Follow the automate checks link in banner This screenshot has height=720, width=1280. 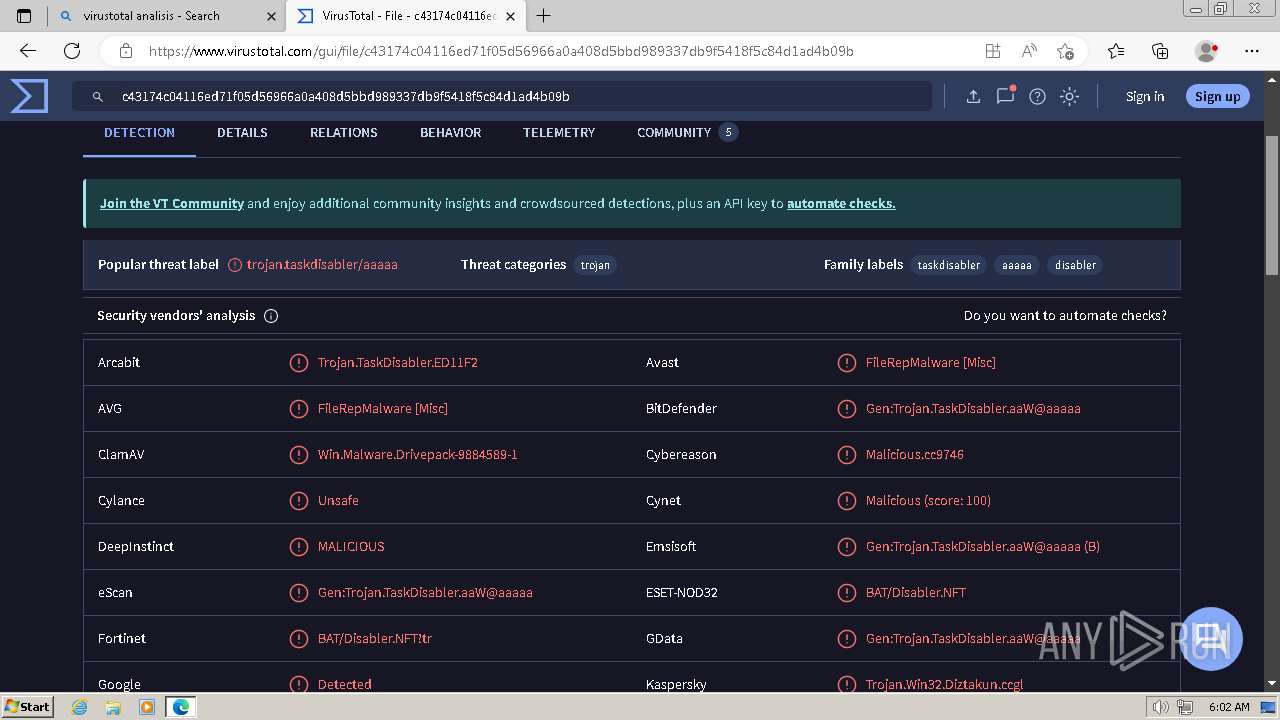(841, 204)
